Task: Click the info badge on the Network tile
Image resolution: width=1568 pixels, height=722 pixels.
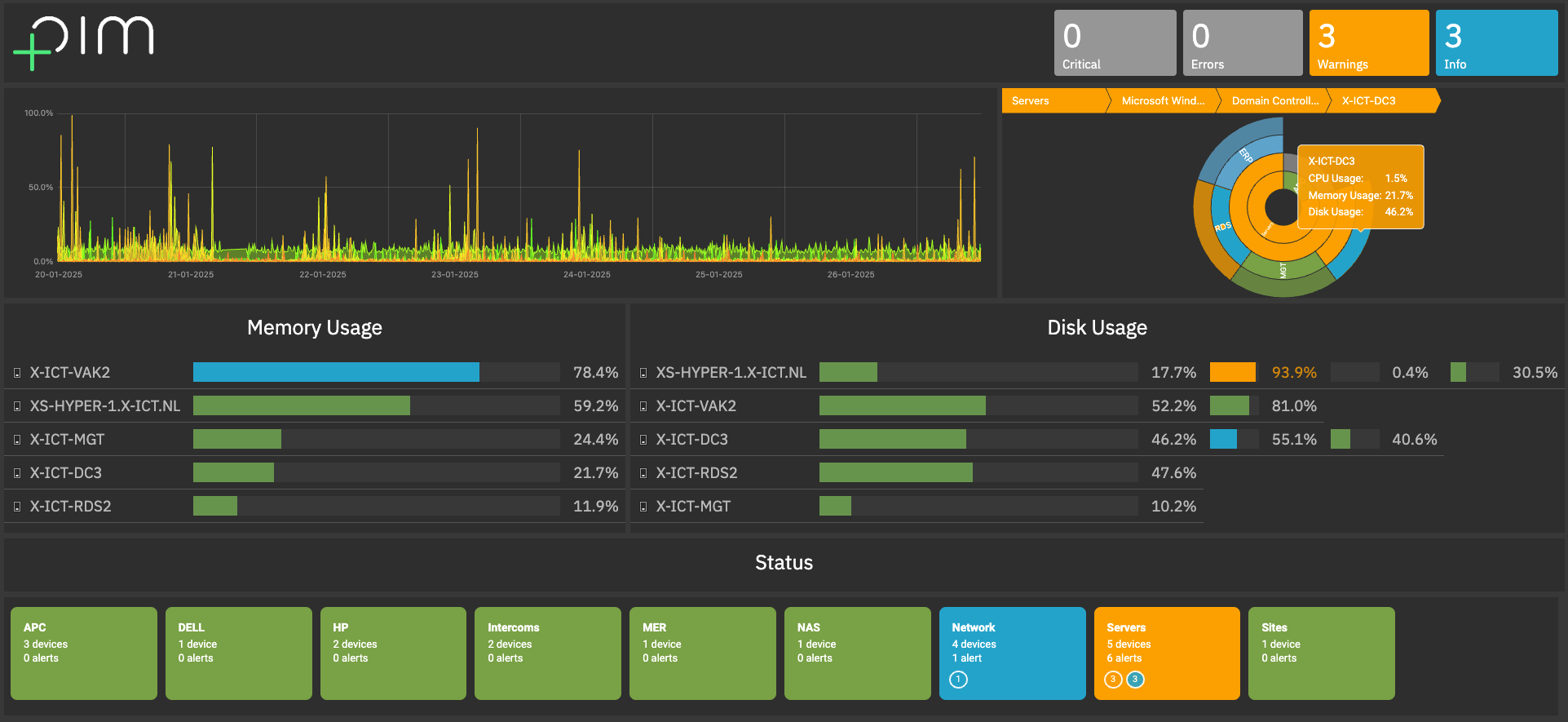Action: pyautogui.click(x=958, y=680)
